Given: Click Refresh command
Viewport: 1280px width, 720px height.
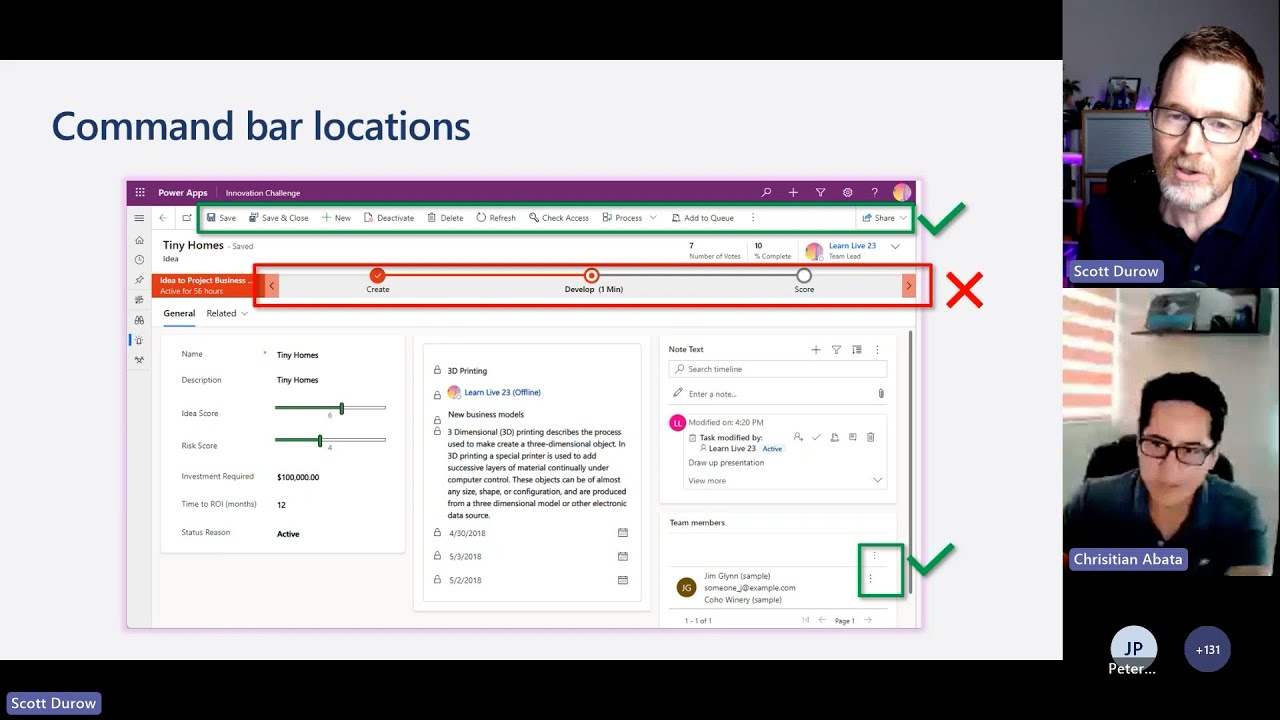Looking at the screenshot, I should [x=496, y=217].
